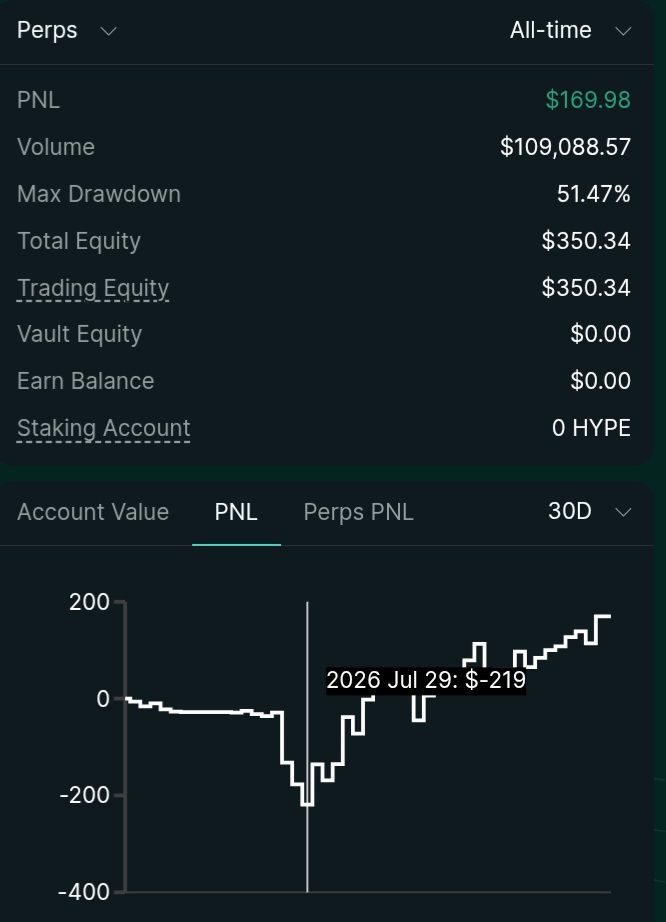The height and width of the screenshot is (922, 666).
Task: Switch to the Perps PNL tab
Action: coord(359,512)
